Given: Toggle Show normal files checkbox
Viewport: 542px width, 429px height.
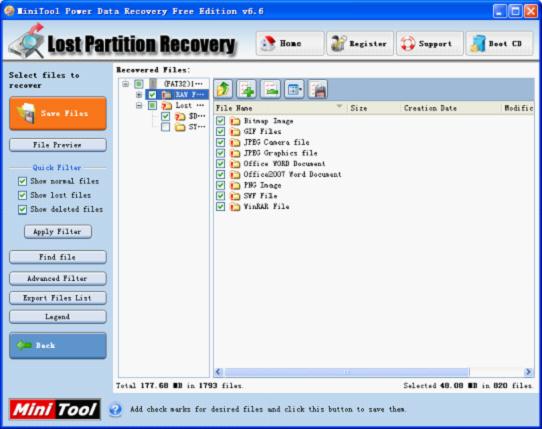Looking at the screenshot, I should (22, 181).
